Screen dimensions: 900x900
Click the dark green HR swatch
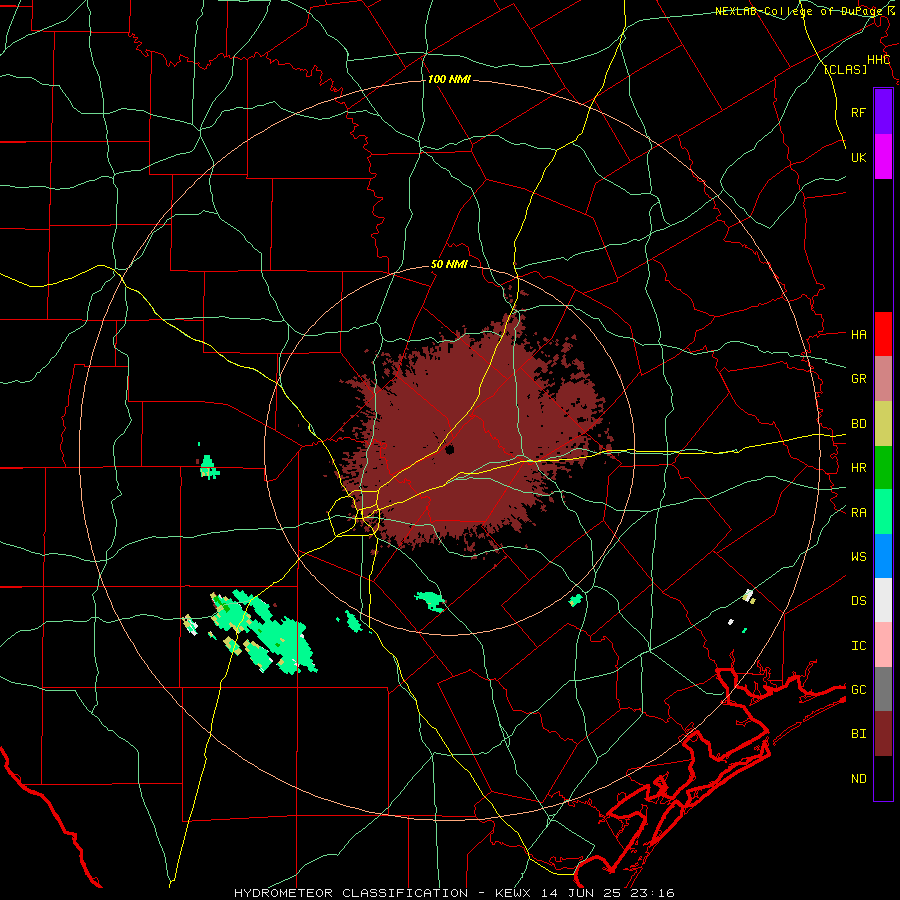(883, 467)
